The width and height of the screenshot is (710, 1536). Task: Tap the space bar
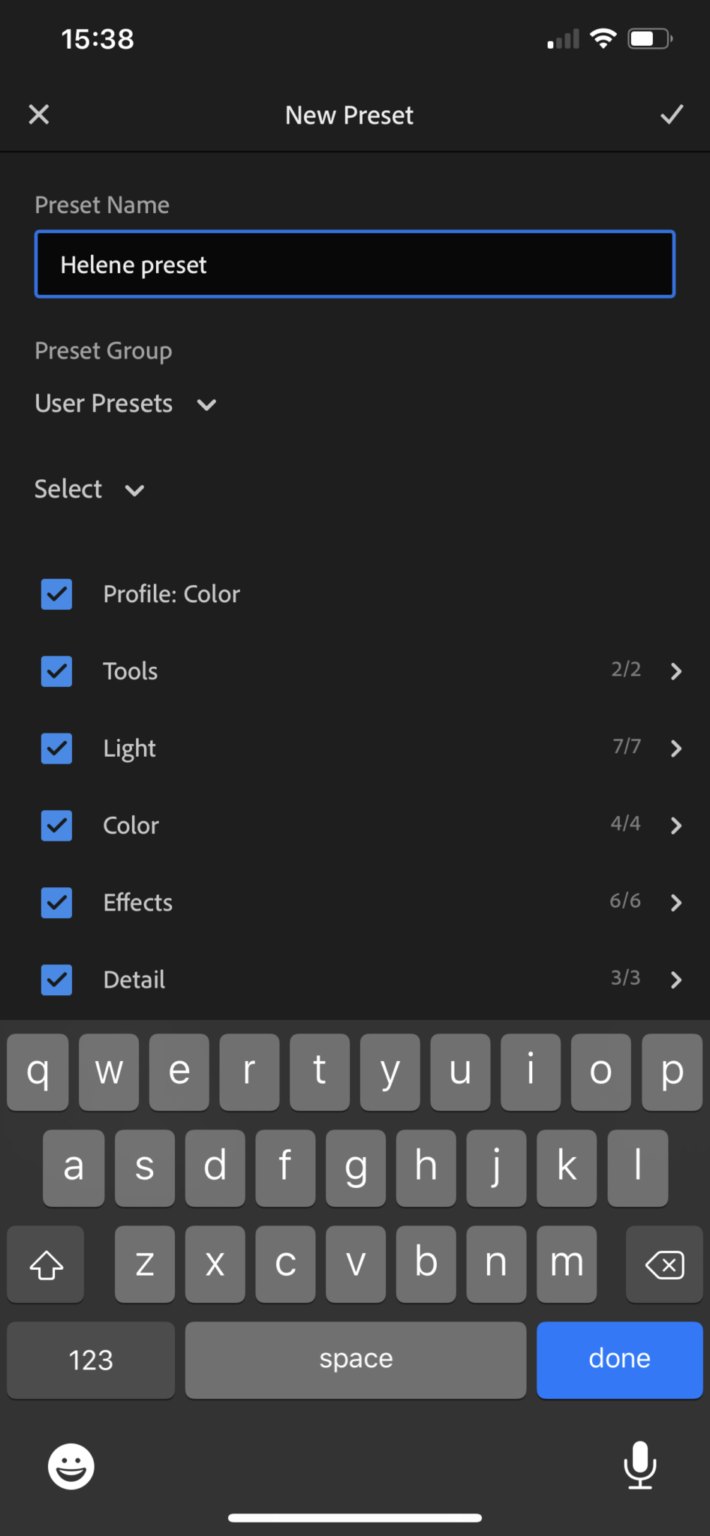355,1359
